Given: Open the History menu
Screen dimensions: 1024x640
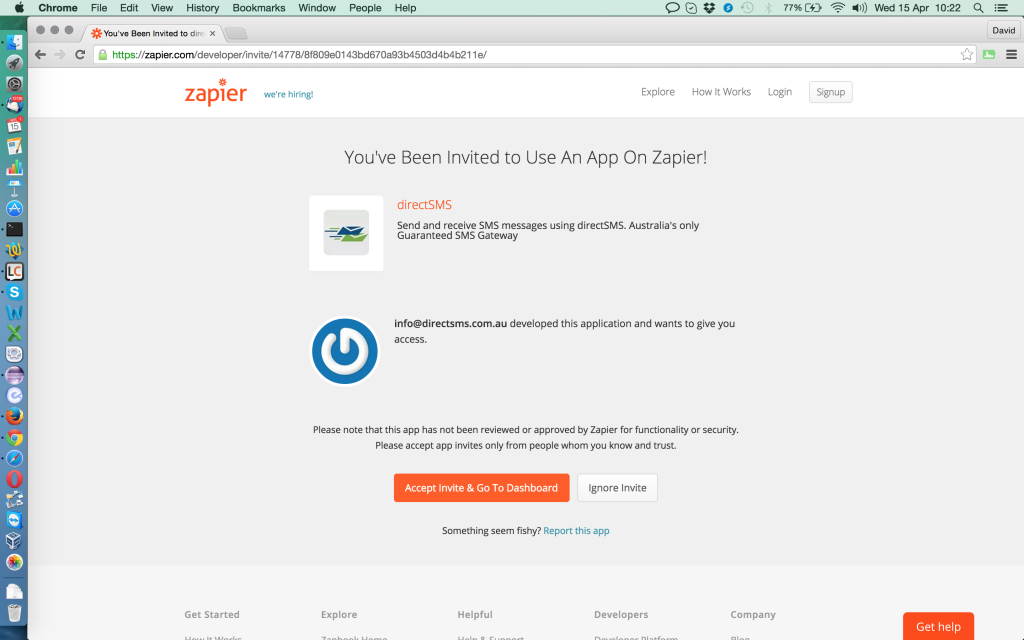Looking at the screenshot, I should 202,8.
